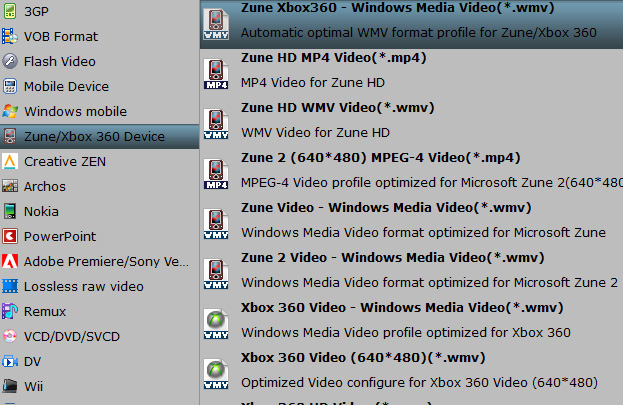Click the Zune Video WMV profile icon

(x=216, y=224)
